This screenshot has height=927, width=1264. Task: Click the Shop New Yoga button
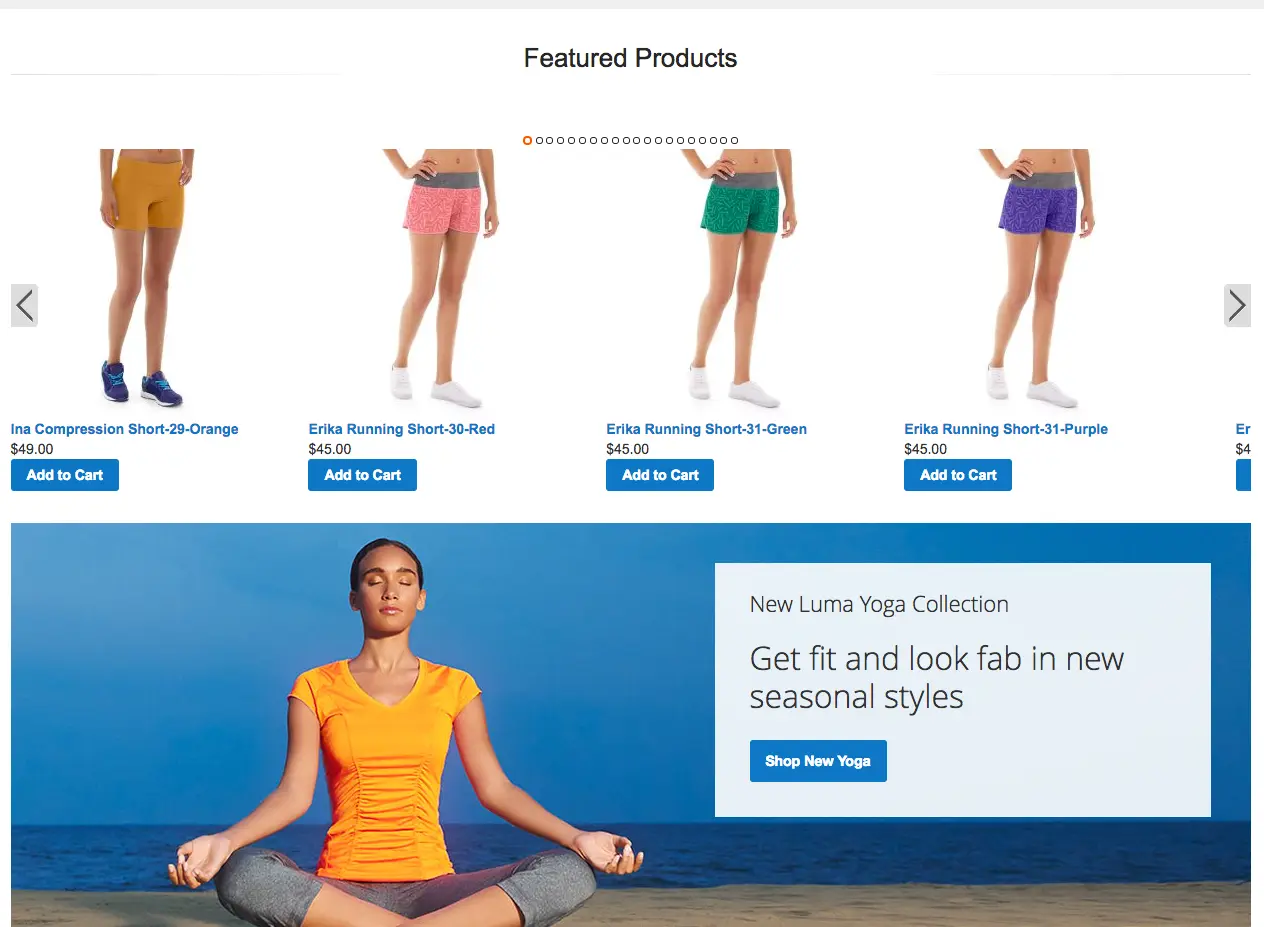click(818, 761)
